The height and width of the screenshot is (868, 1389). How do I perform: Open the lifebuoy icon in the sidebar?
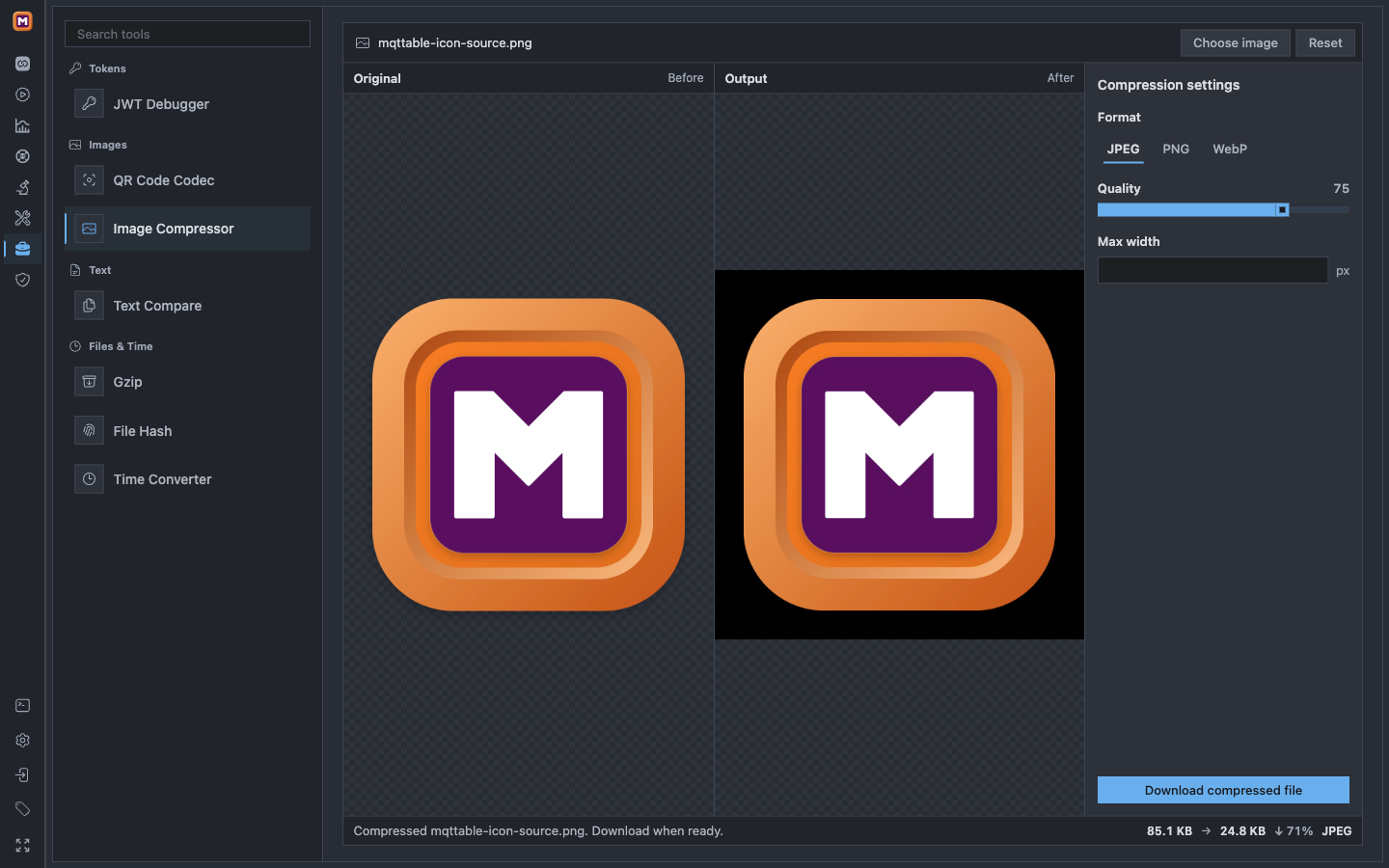coord(22,156)
